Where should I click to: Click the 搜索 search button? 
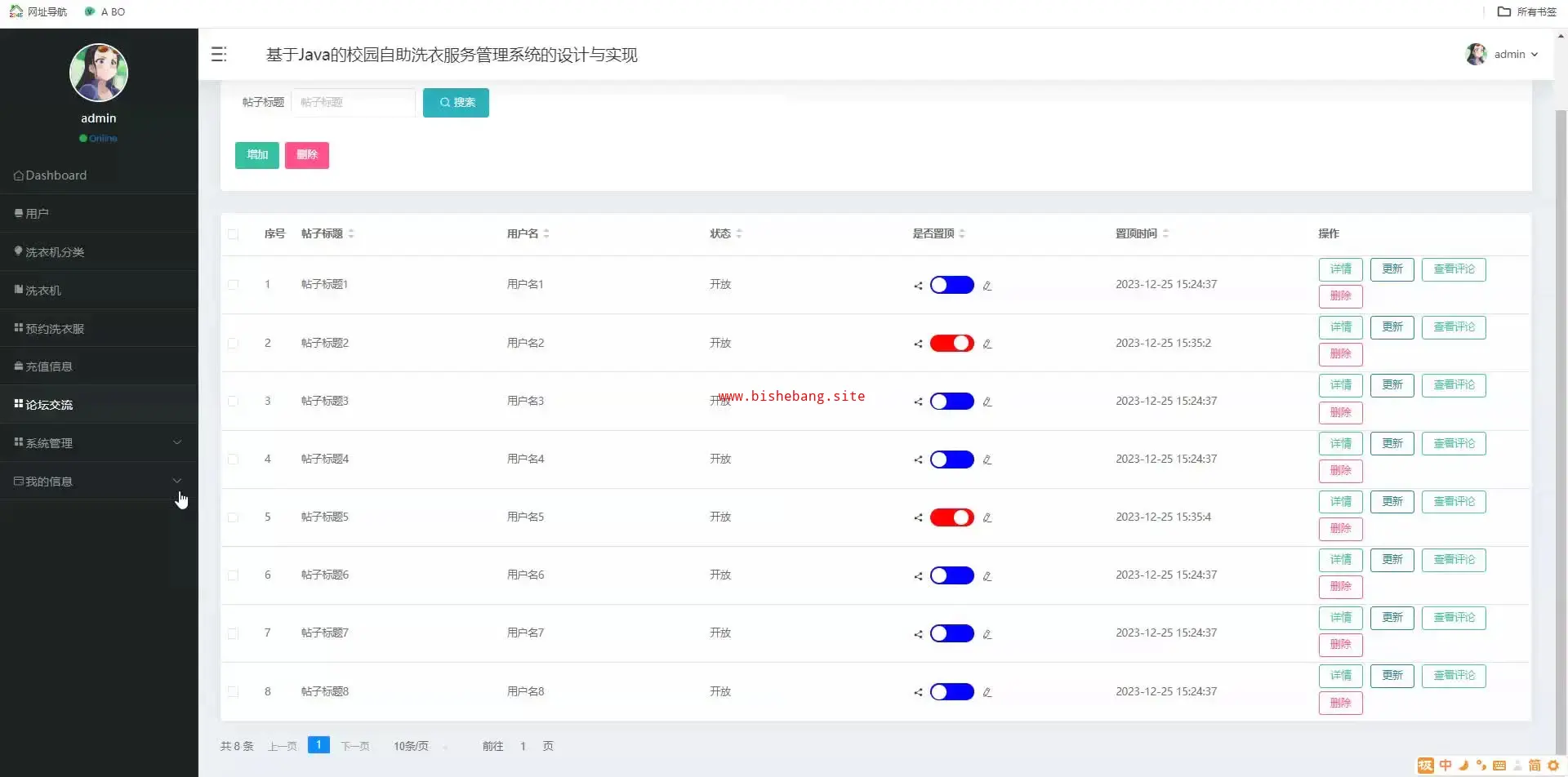pyautogui.click(x=456, y=103)
